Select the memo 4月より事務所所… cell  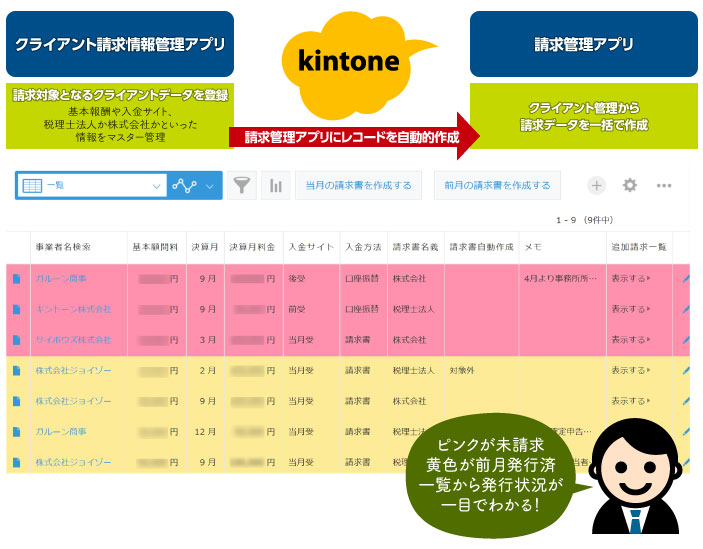click(560, 278)
